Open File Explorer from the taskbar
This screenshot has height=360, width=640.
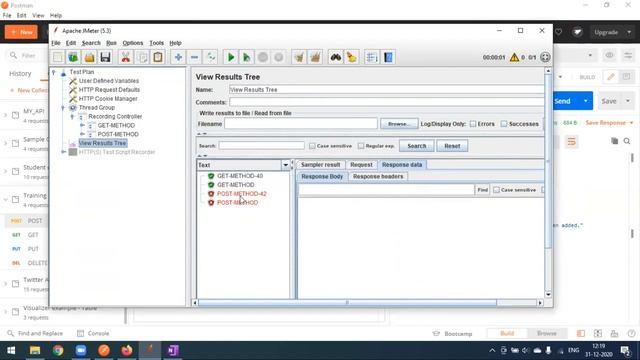35,350
